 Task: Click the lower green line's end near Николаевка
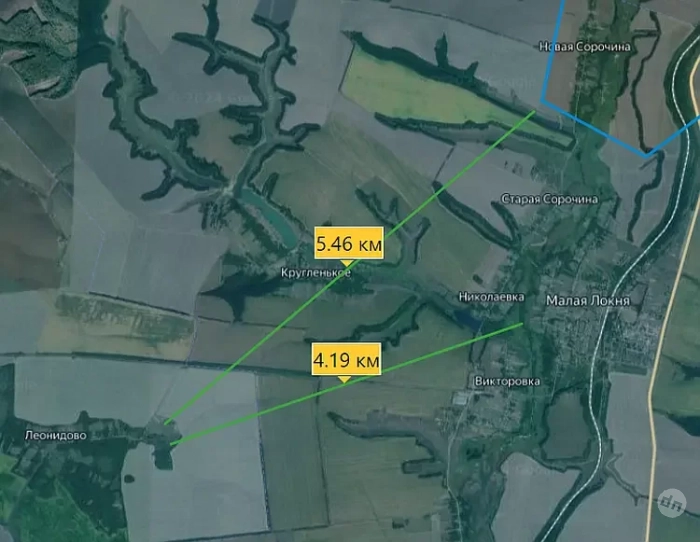pos(522,324)
